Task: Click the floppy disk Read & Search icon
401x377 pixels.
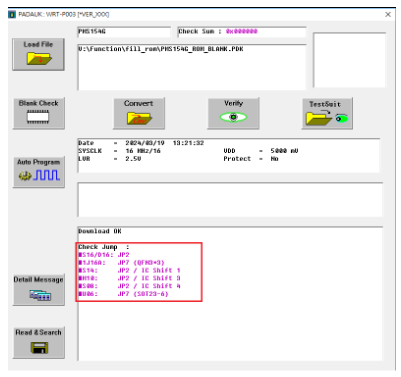Action: tap(39, 348)
